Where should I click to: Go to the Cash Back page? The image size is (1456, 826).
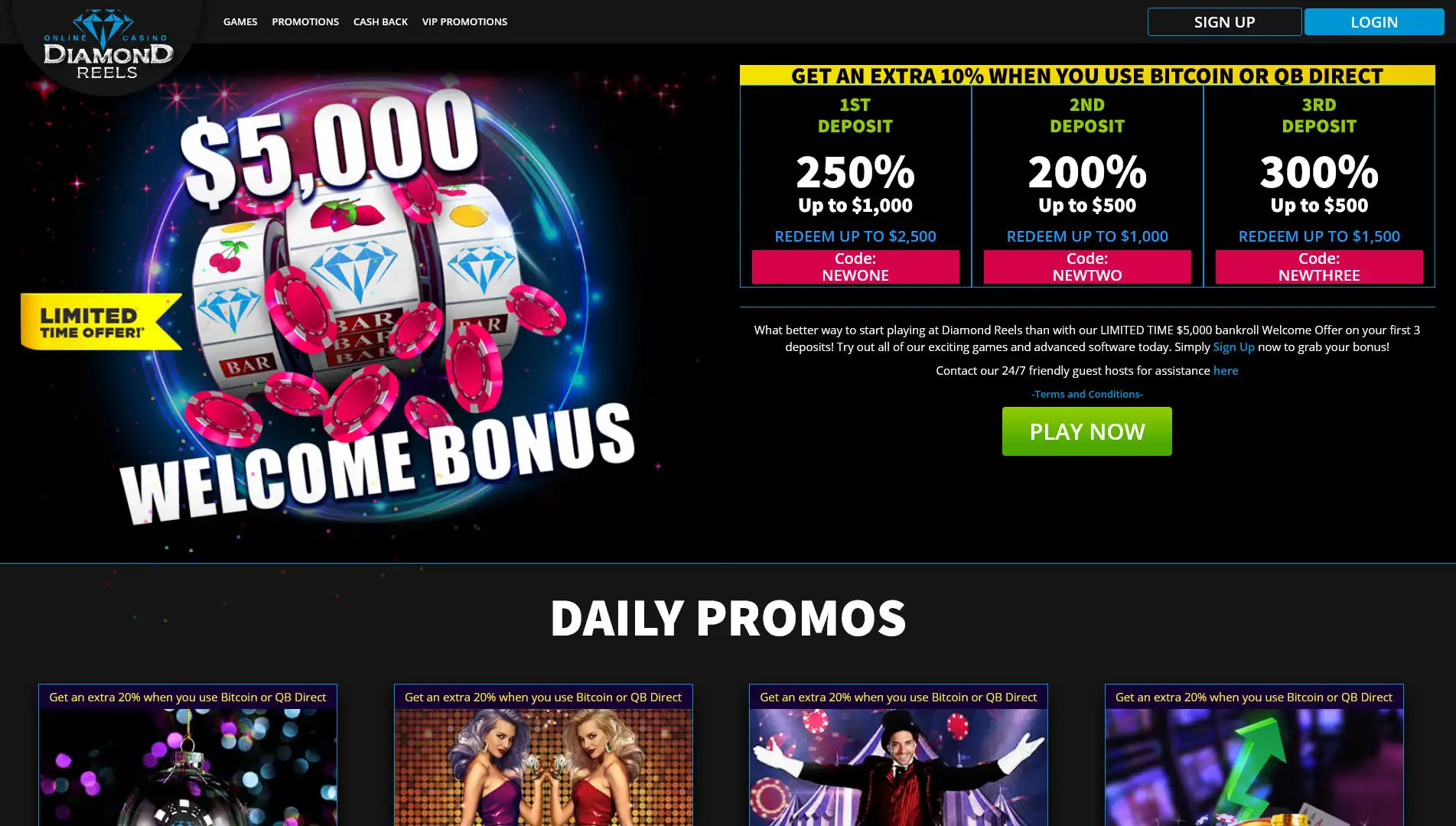tap(380, 21)
